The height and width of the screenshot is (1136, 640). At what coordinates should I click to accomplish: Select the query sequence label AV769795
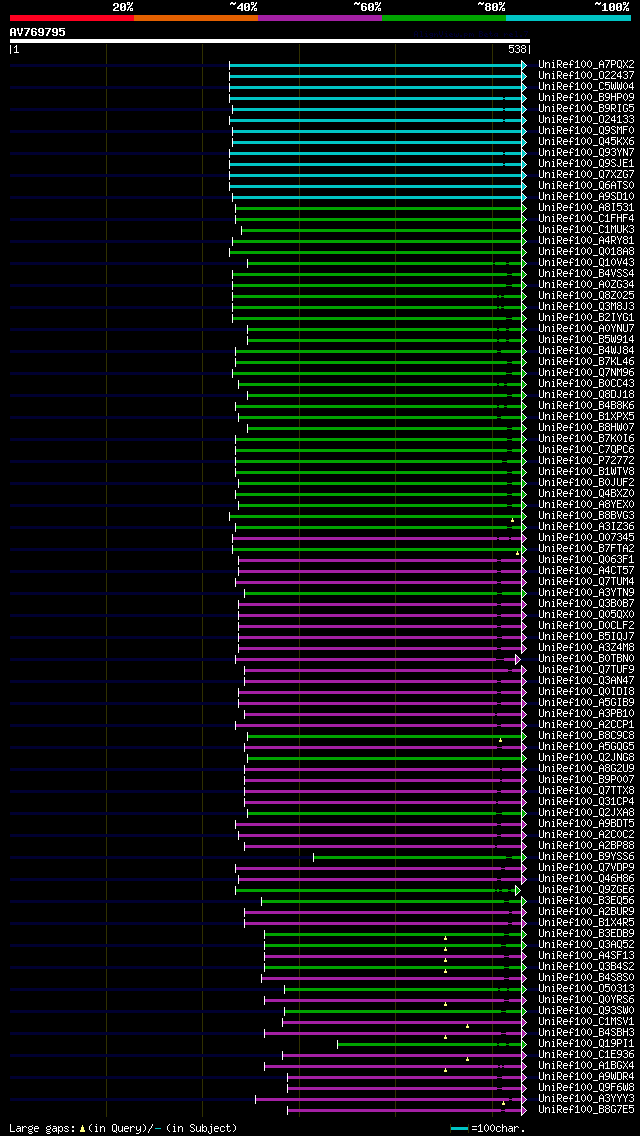coord(38,32)
